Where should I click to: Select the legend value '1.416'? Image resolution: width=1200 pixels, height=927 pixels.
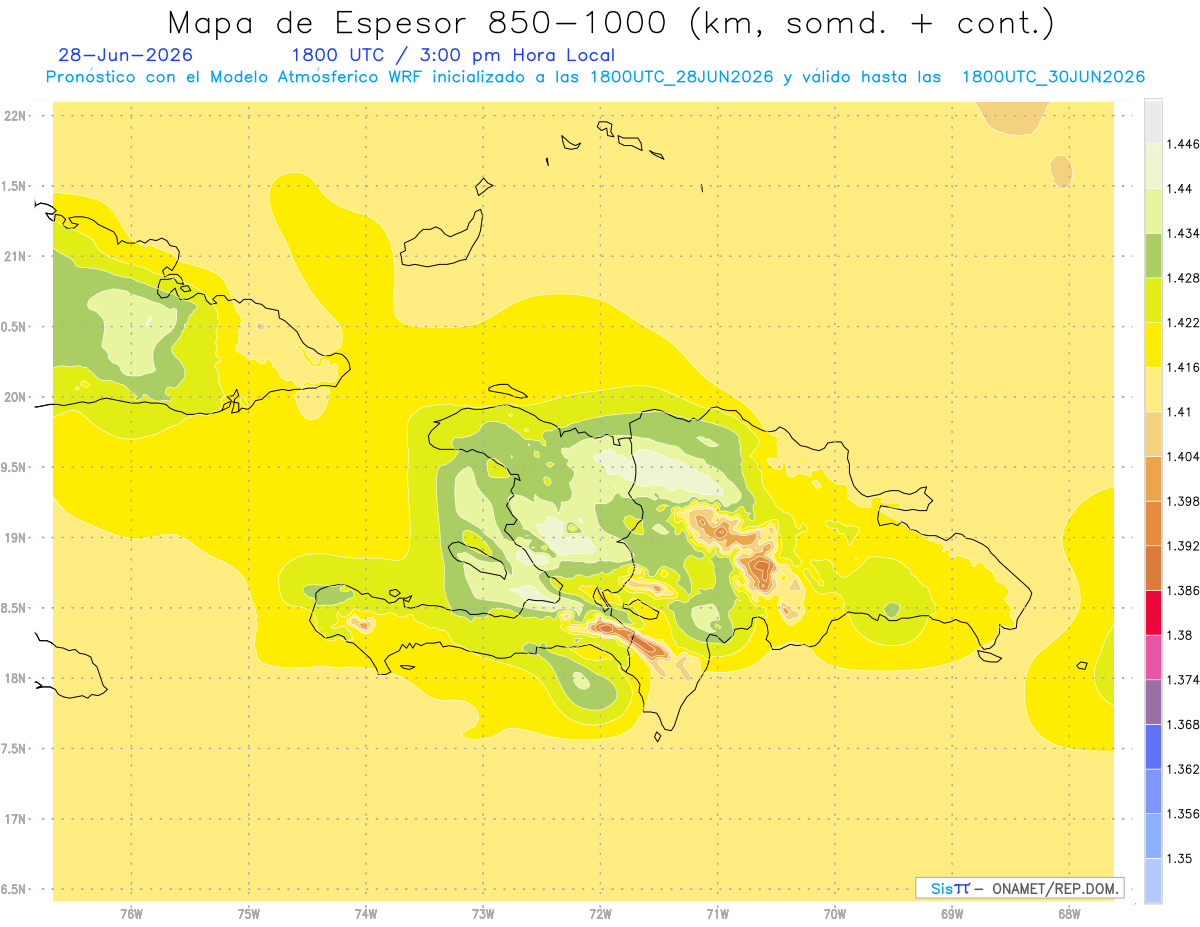click(1184, 367)
